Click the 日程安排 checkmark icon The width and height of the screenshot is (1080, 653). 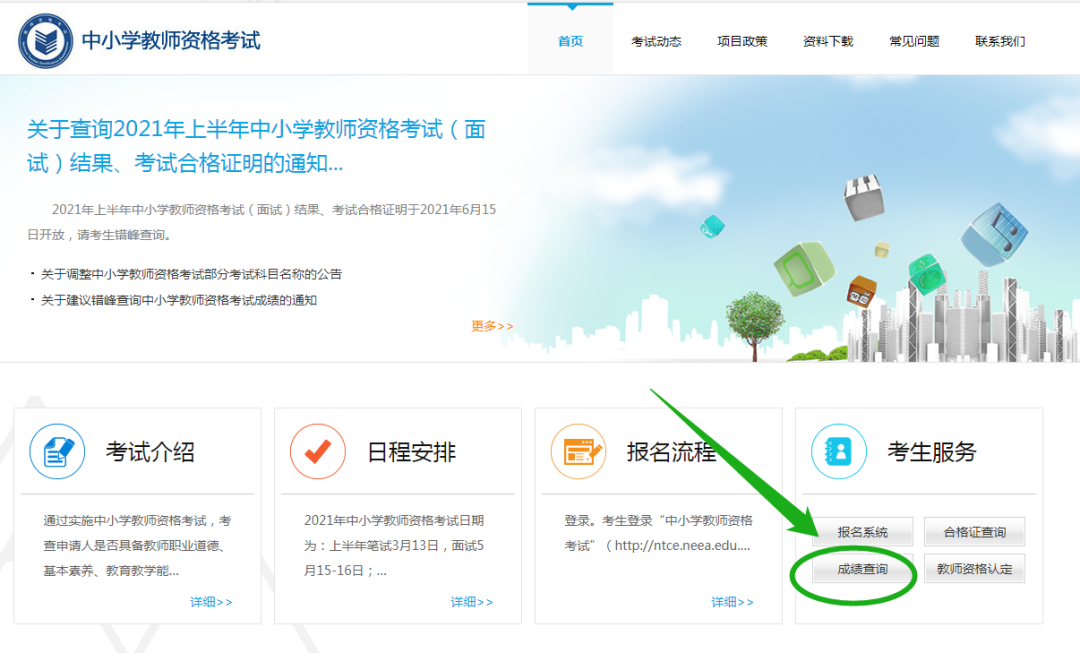tap(317, 452)
